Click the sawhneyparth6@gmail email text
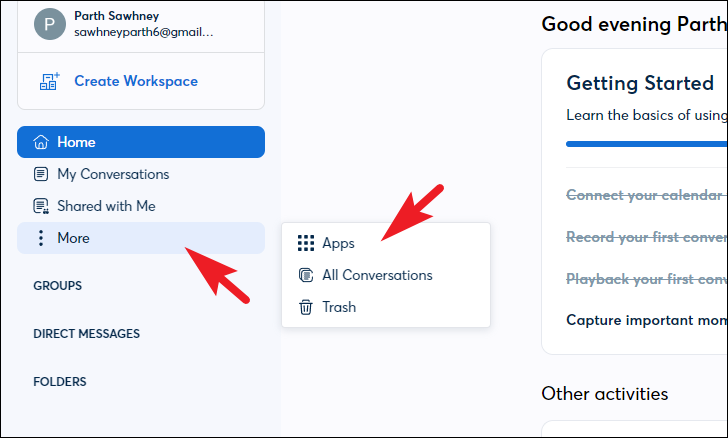The height and width of the screenshot is (438, 728). [x=143, y=32]
